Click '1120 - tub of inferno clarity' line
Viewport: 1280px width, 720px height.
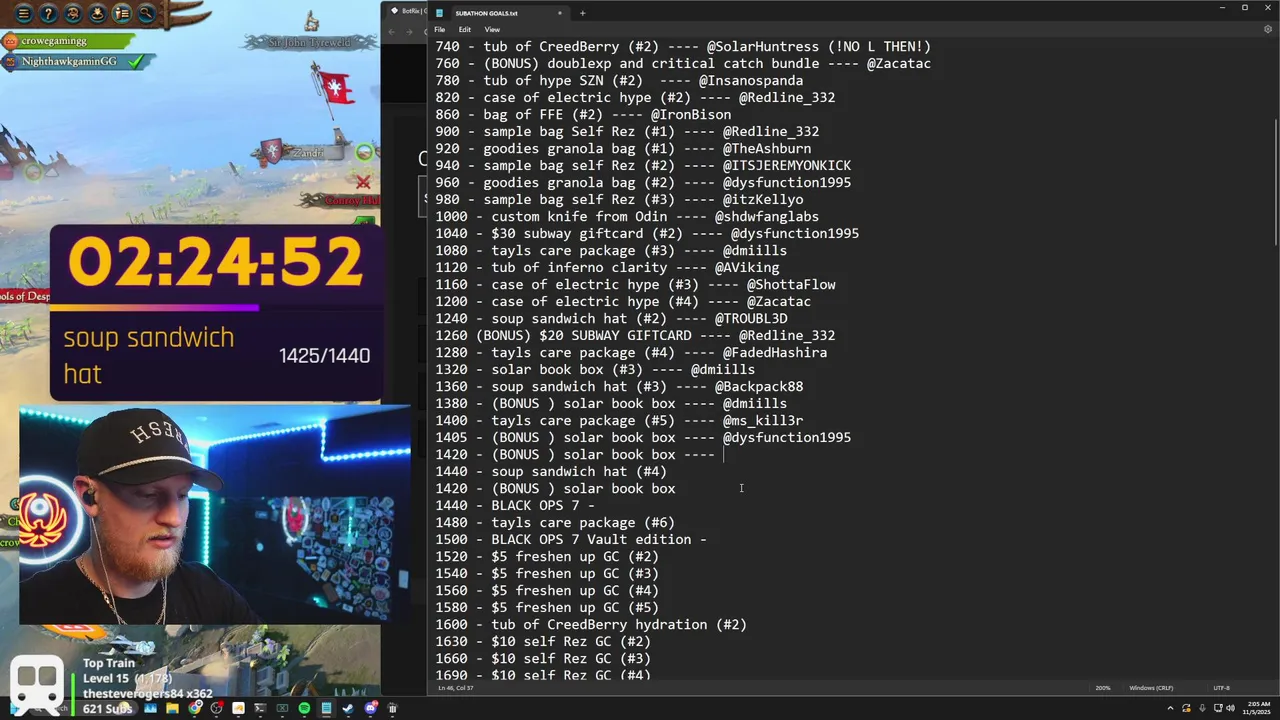pyautogui.click(x=607, y=267)
